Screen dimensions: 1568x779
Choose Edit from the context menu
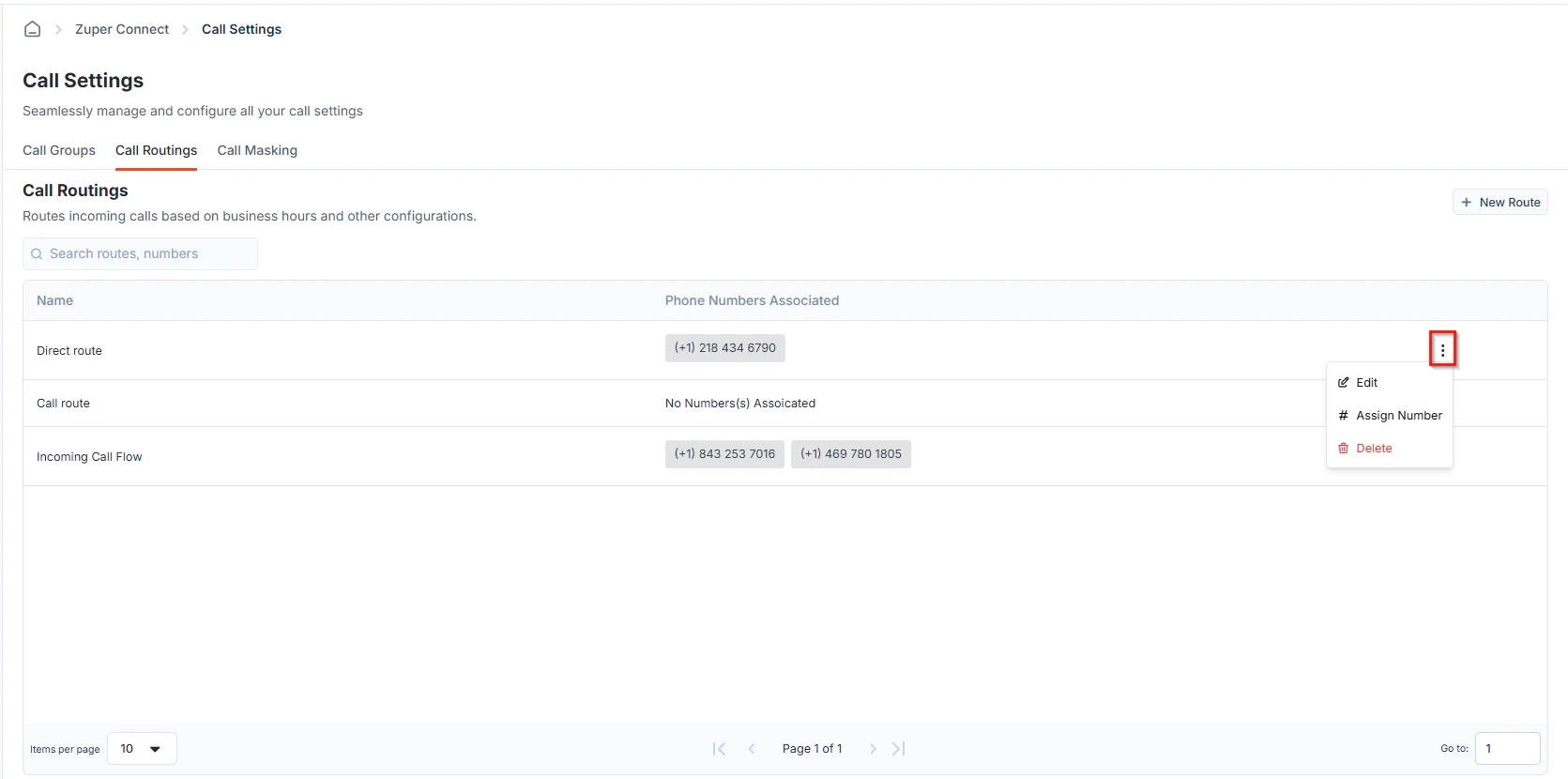[x=1390, y=383]
